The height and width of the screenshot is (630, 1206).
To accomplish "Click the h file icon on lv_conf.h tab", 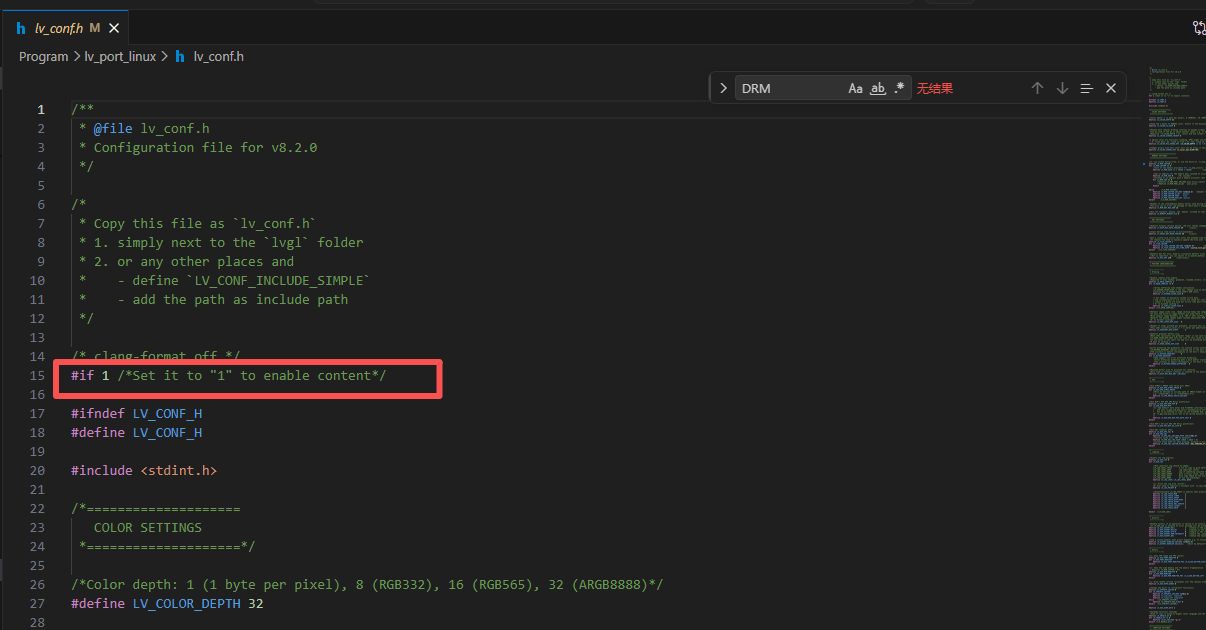I will tap(21, 28).
